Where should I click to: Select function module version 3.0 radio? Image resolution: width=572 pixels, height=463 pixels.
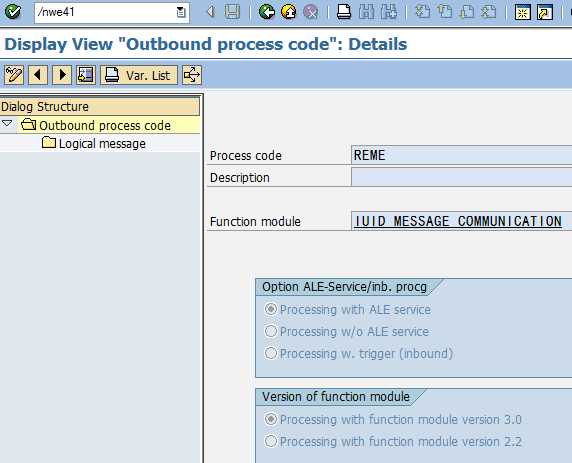[x=271, y=419]
